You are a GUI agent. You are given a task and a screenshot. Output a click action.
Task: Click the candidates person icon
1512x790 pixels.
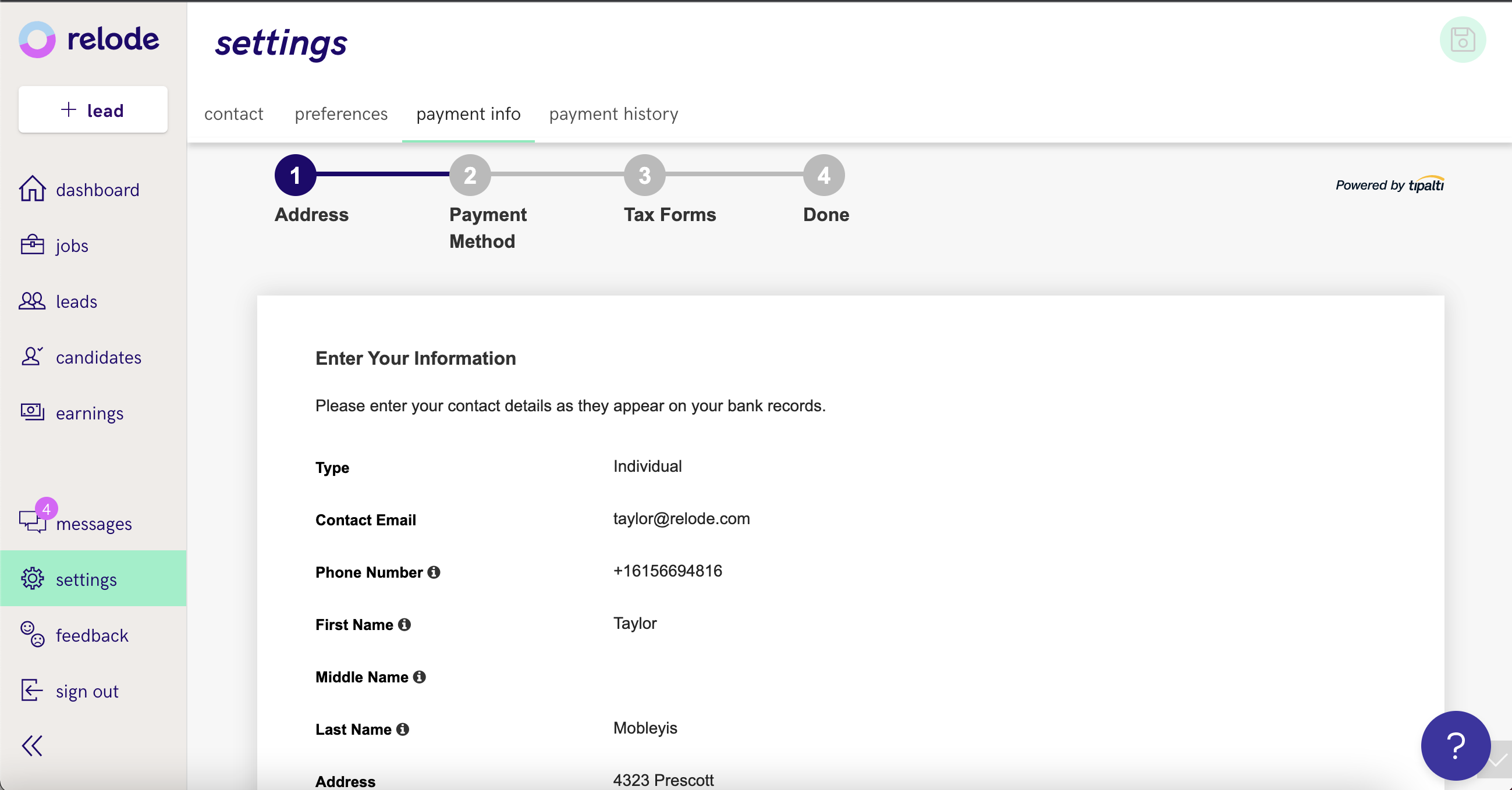(32, 357)
